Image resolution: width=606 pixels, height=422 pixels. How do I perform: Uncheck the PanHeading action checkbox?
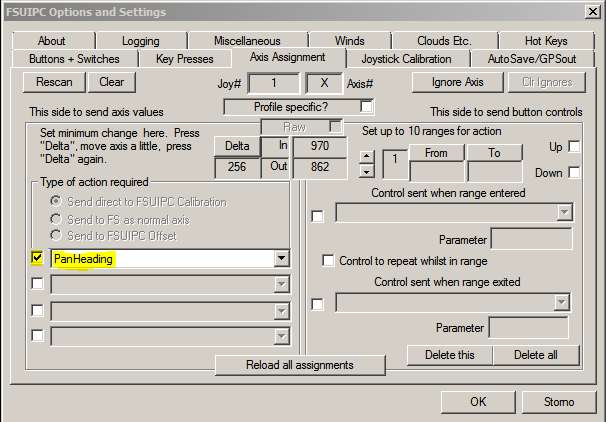click(37, 258)
